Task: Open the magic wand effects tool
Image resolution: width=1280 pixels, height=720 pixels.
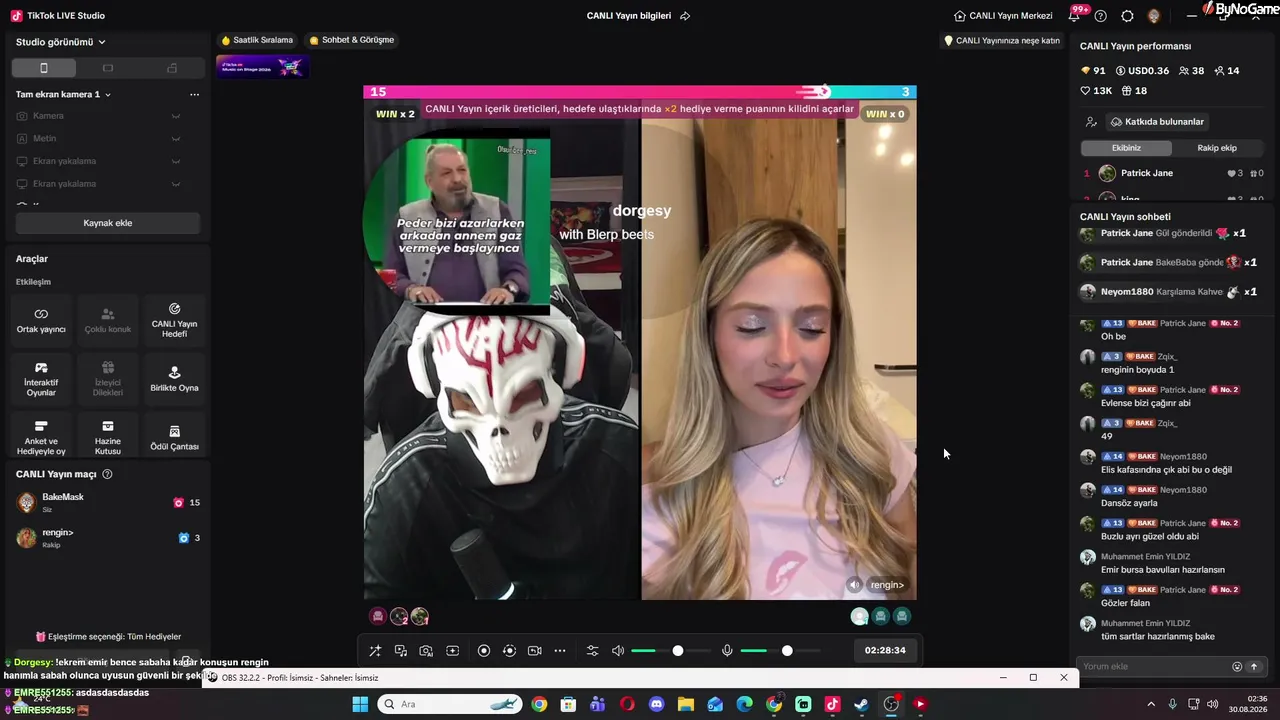Action: (375, 651)
